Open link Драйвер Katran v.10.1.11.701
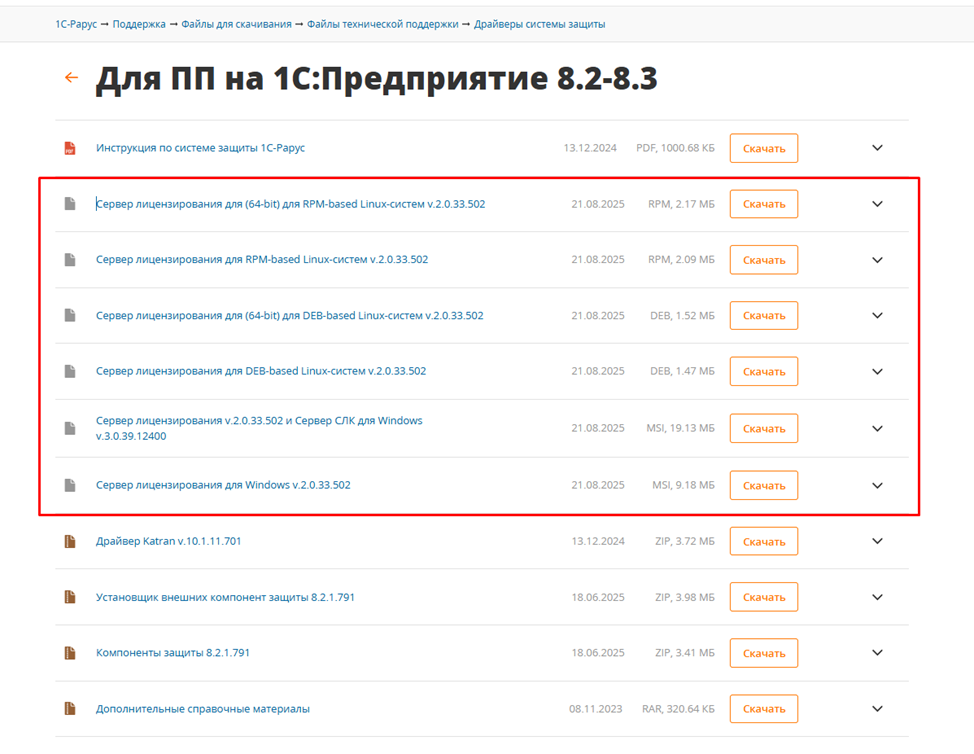Viewport: 974px width, 754px height. click(168, 541)
